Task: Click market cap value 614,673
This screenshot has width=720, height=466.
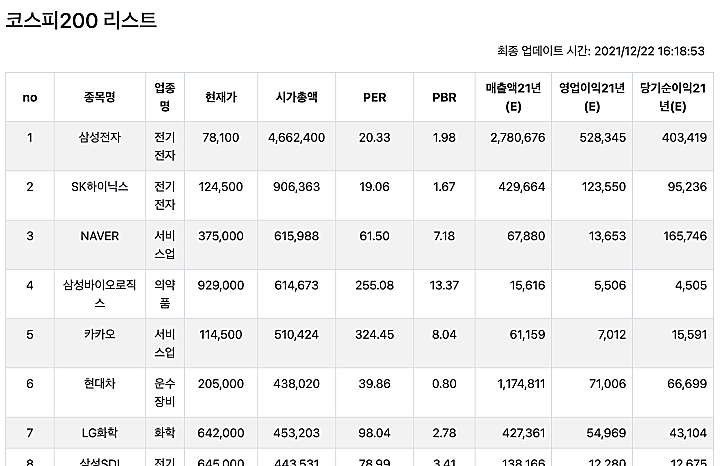Action: pos(297,285)
